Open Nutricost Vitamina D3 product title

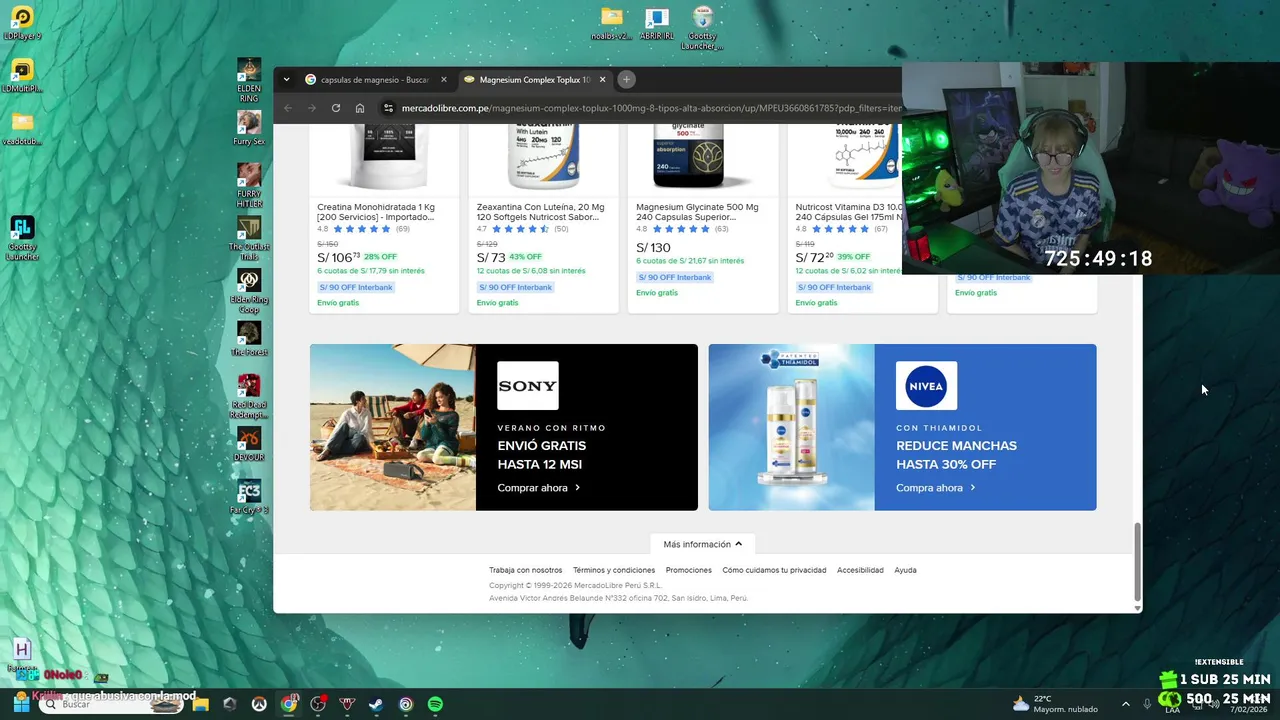coord(849,212)
